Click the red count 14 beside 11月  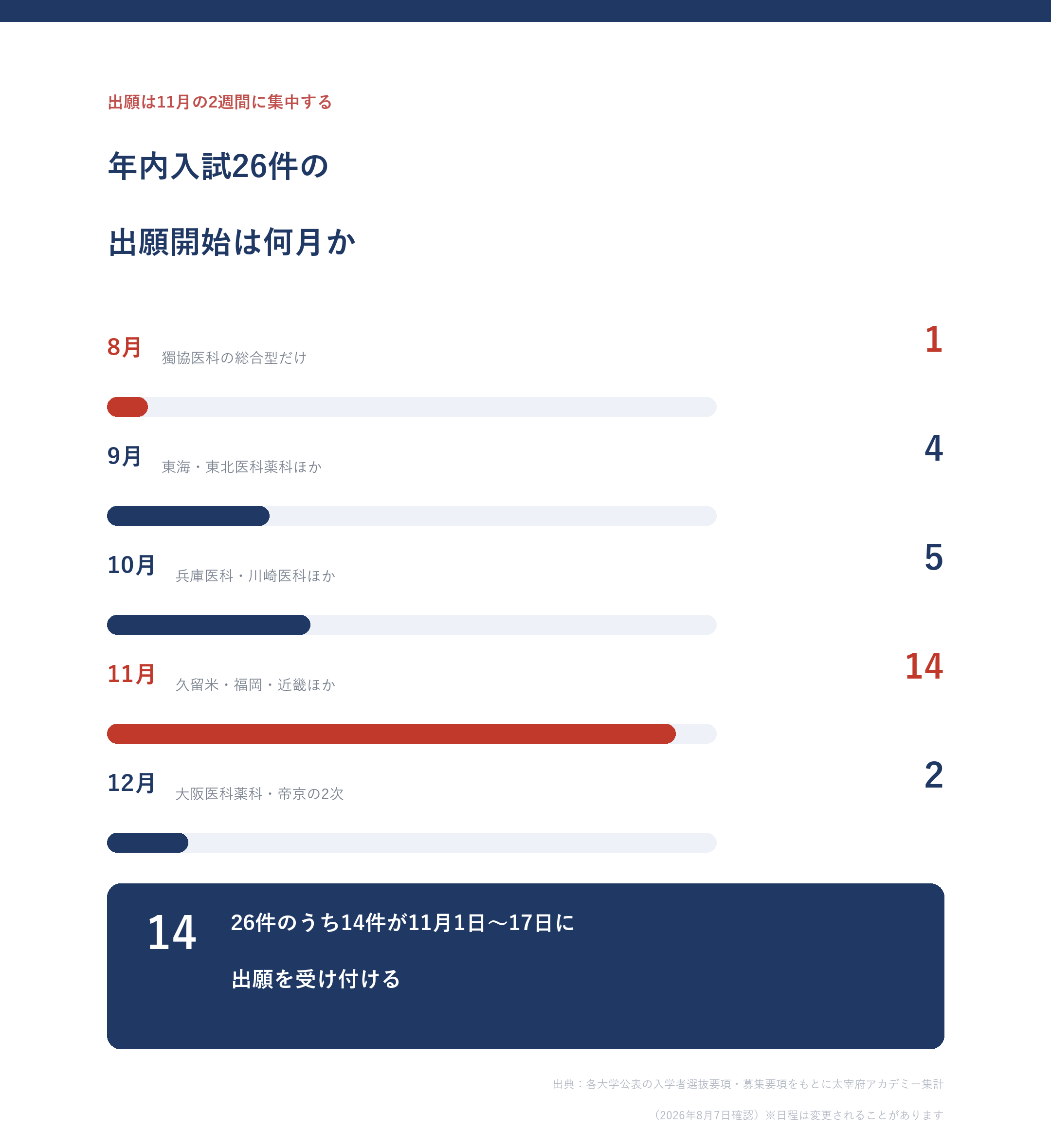[924, 666]
